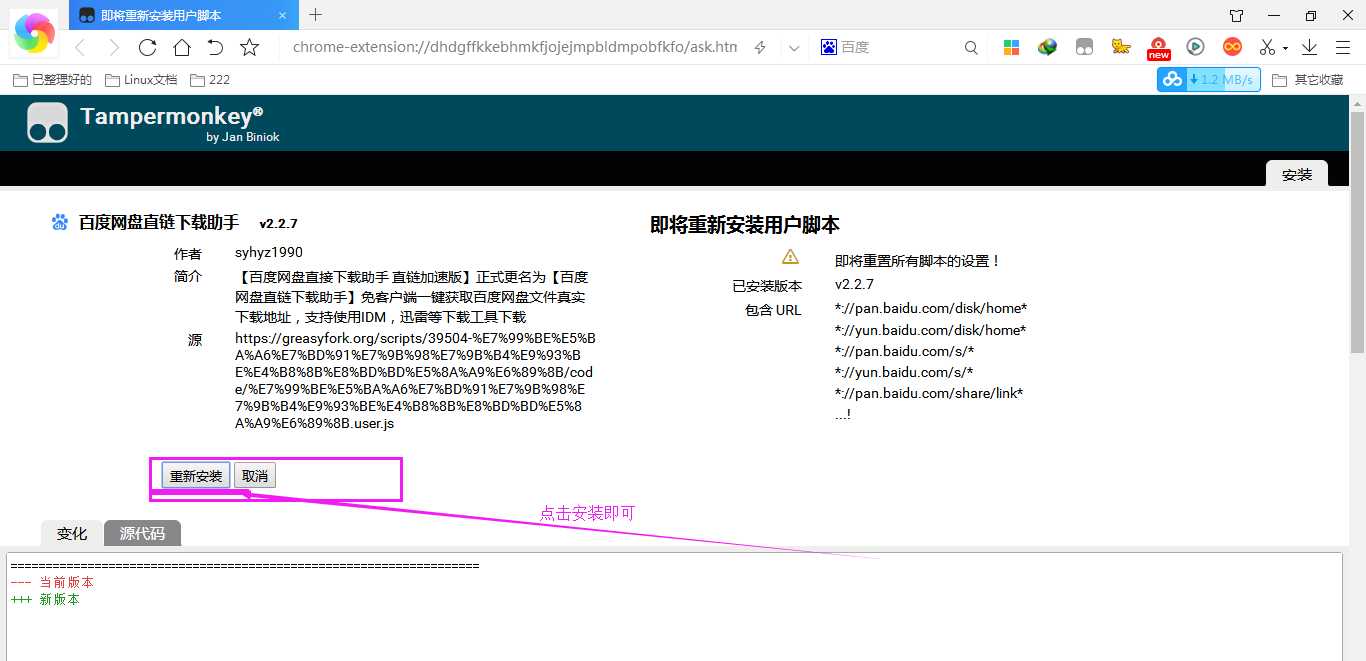This screenshot has width=1366, height=661.
Task: Open a new tab with plus button
Action: coord(316,14)
